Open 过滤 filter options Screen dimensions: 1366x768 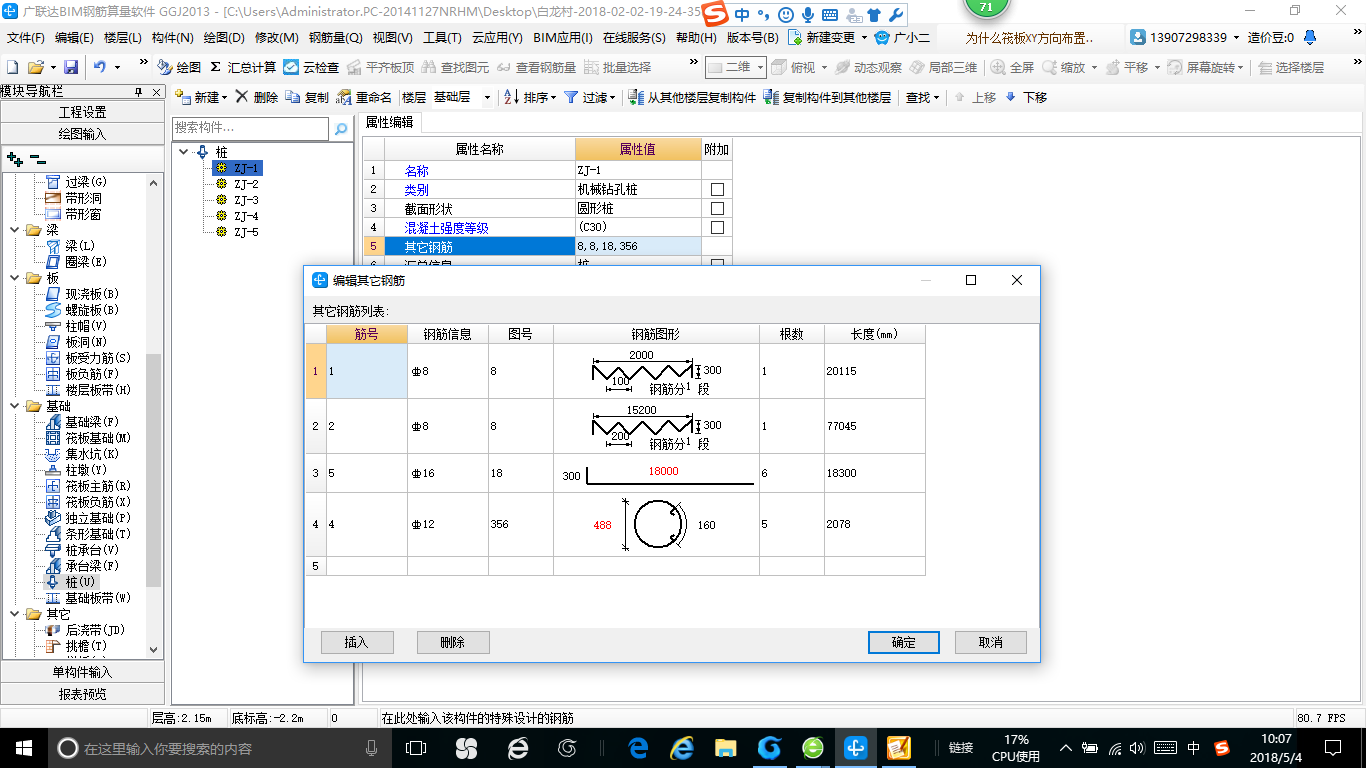click(588, 97)
